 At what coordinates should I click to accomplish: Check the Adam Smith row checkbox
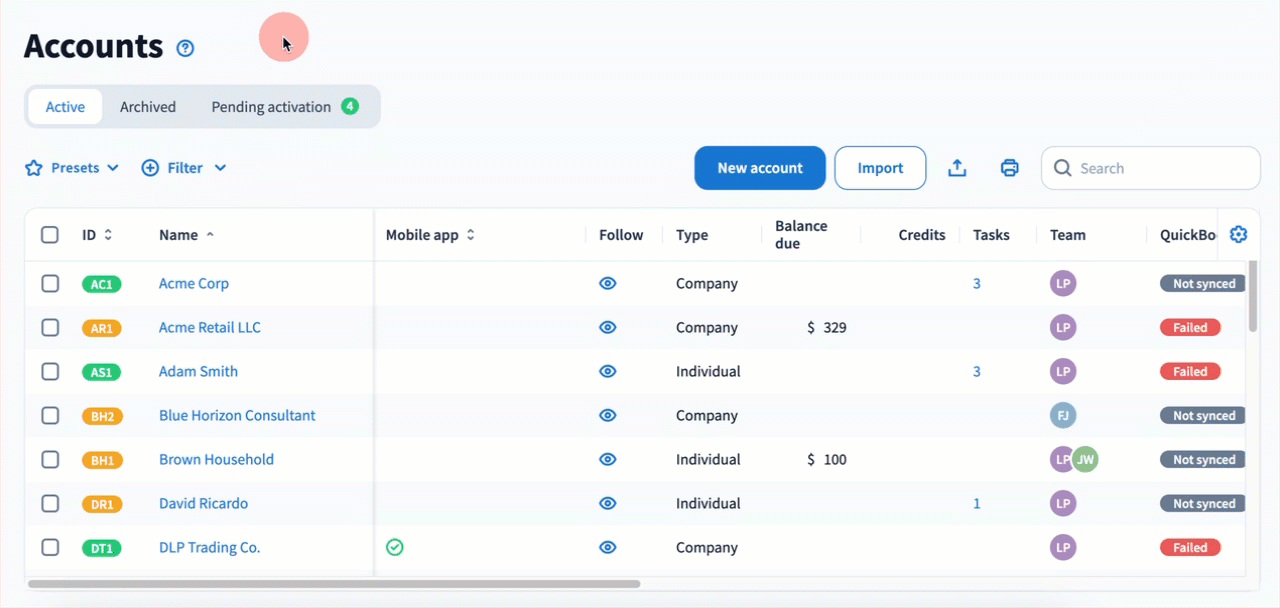50,371
